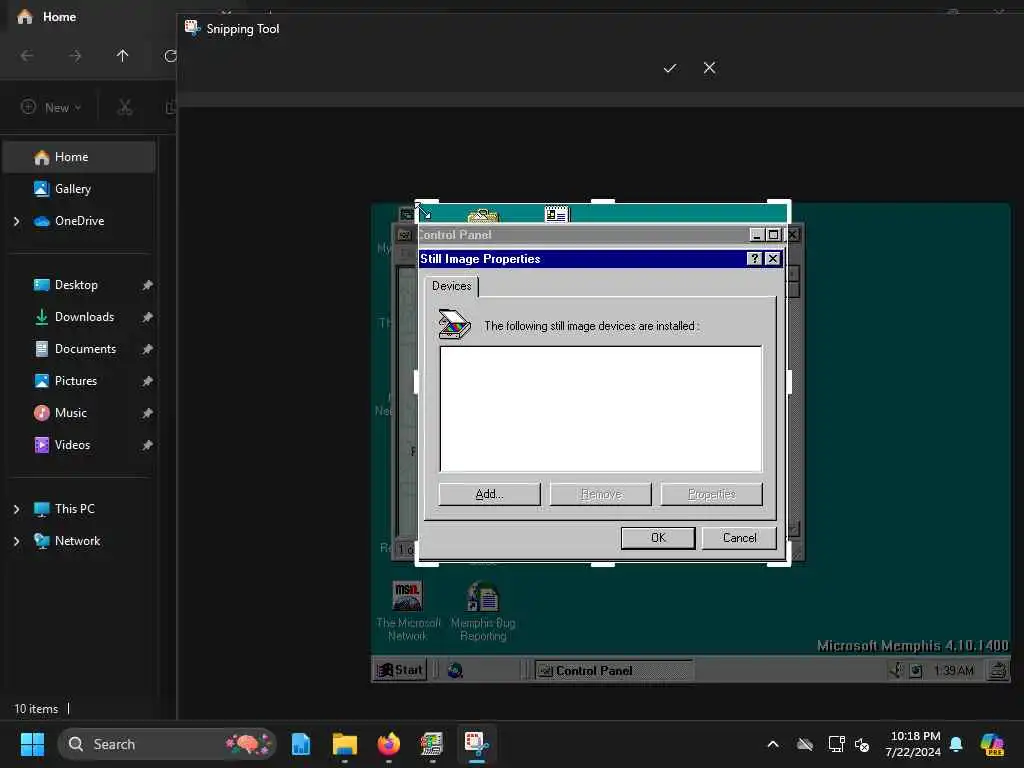Open File Explorer from the taskbar
Screen dimensions: 1024x768
click(345, 744)
